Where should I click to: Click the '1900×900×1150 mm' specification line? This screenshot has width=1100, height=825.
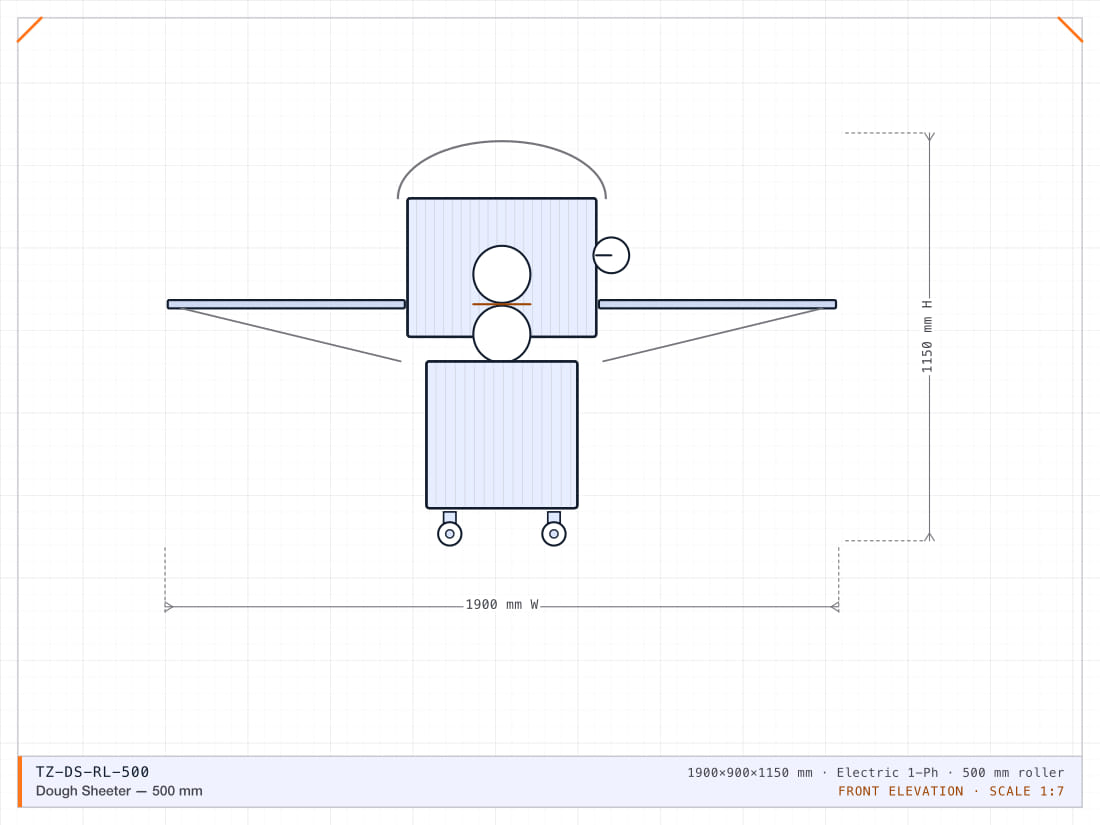tap(876, 772)
